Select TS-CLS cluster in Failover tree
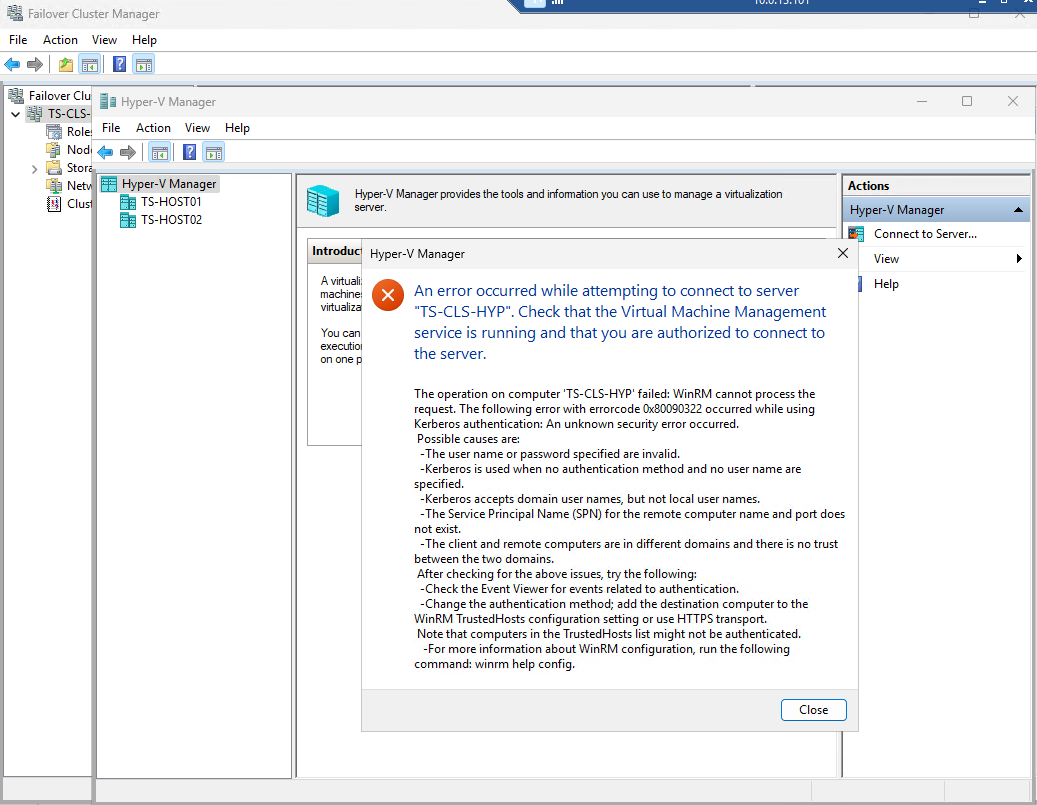Image resolution: width=1037 pixels, height=805 pixels. click(68, 114)
